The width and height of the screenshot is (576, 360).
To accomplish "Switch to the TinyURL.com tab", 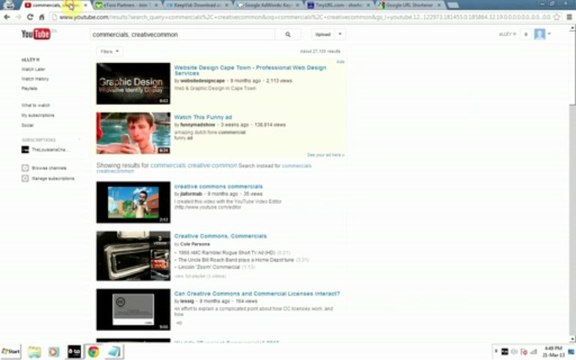I will click(x=339, y=5).
